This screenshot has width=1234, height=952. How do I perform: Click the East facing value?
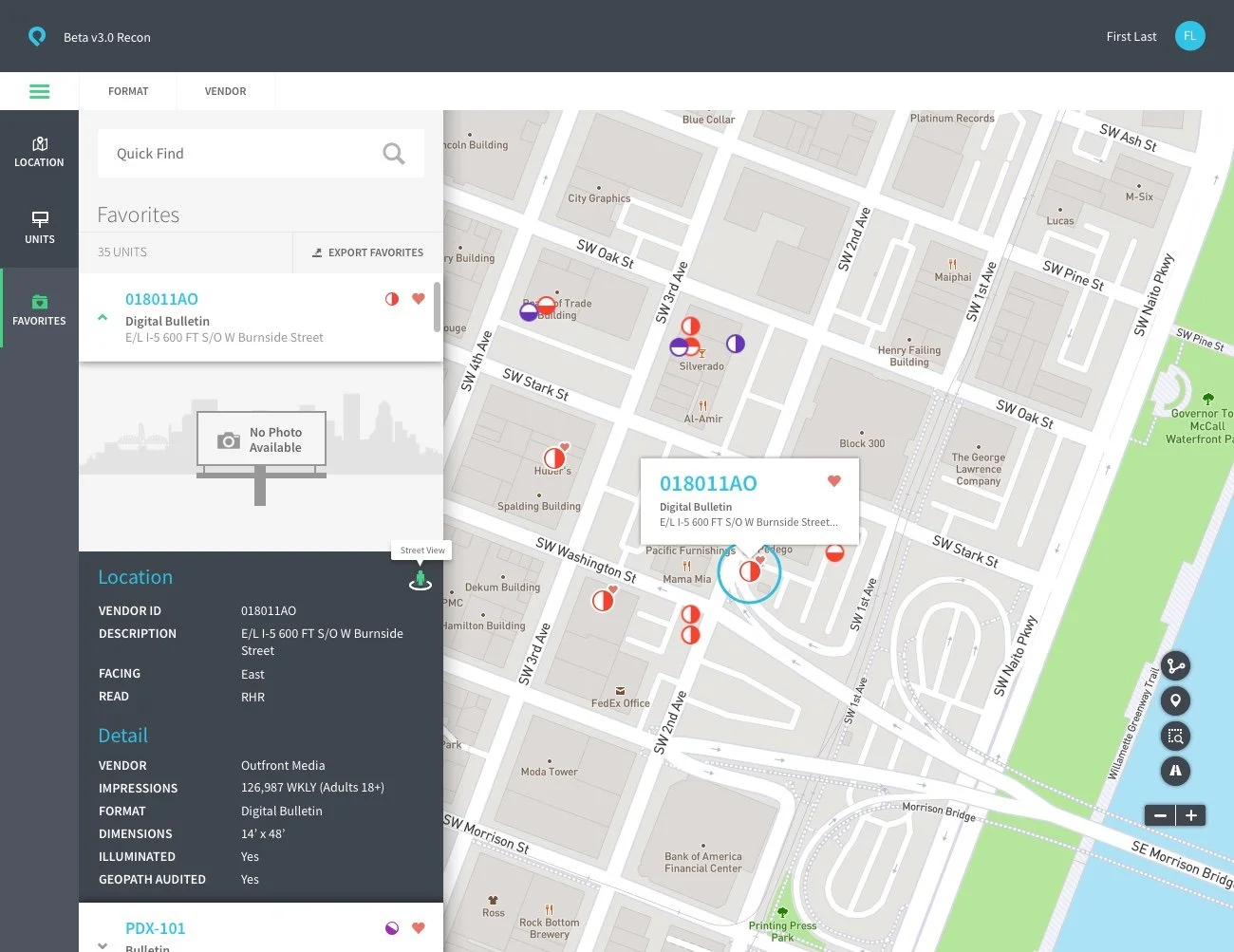point(252,675)
